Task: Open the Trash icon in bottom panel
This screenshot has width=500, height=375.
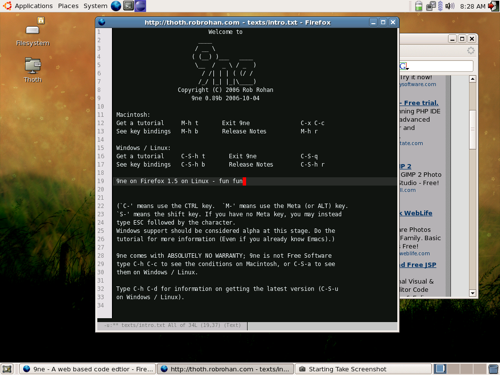Action: 493,369
